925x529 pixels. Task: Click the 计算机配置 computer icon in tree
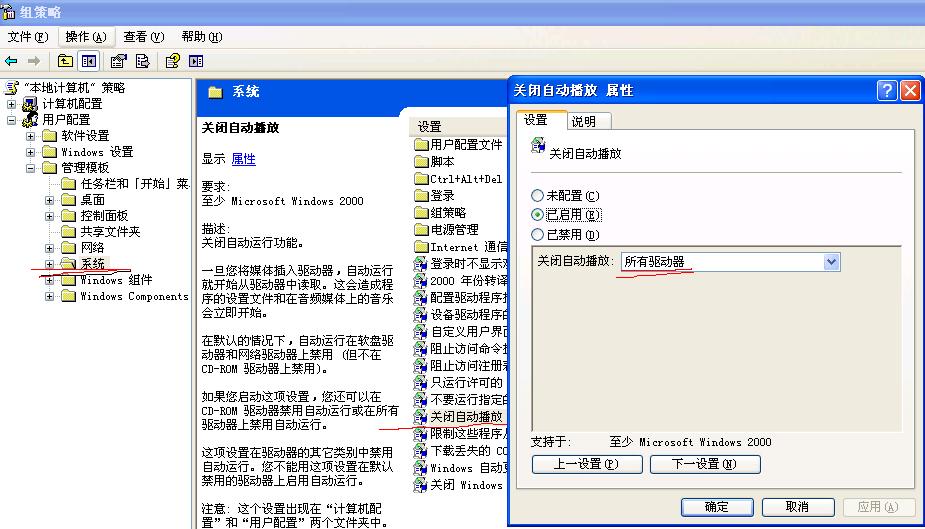tap(30, 104)
